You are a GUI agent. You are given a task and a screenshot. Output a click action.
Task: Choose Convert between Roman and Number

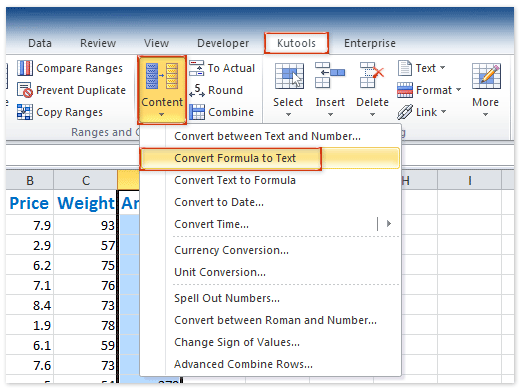270,320
